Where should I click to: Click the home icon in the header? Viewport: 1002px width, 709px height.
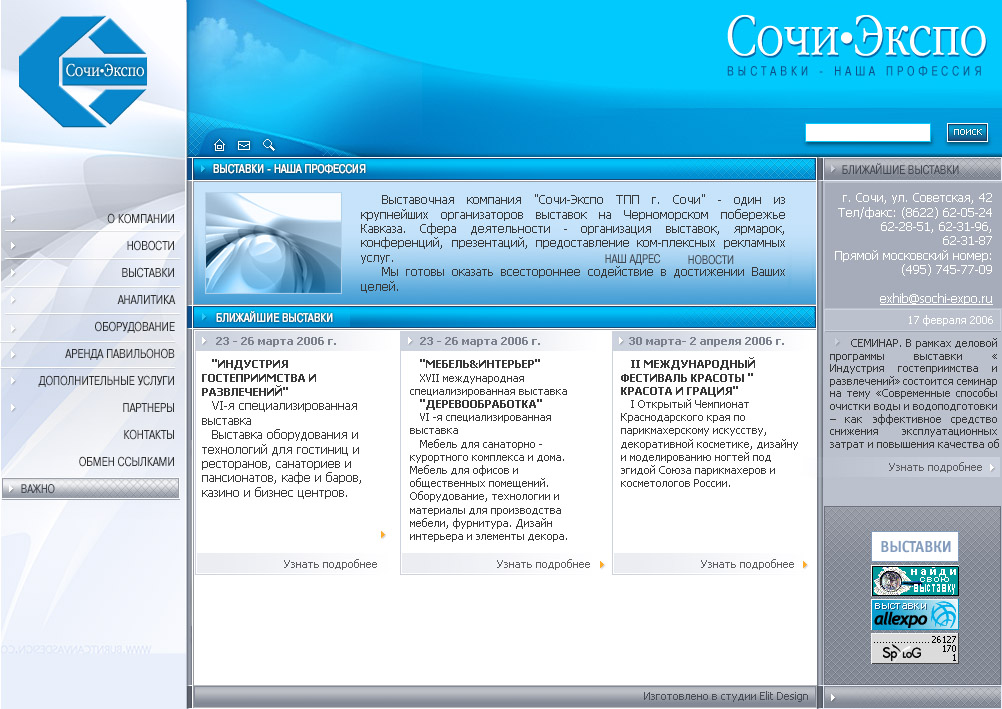tap(219, 145)
